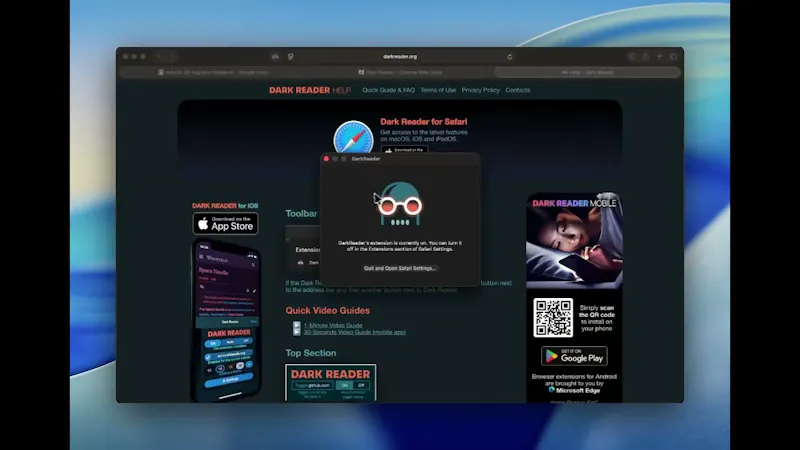Select the Help - Dark Reader tab
The height and width of the screenshot is (450, 800).
pyautogui.click(x=587, y=72)
